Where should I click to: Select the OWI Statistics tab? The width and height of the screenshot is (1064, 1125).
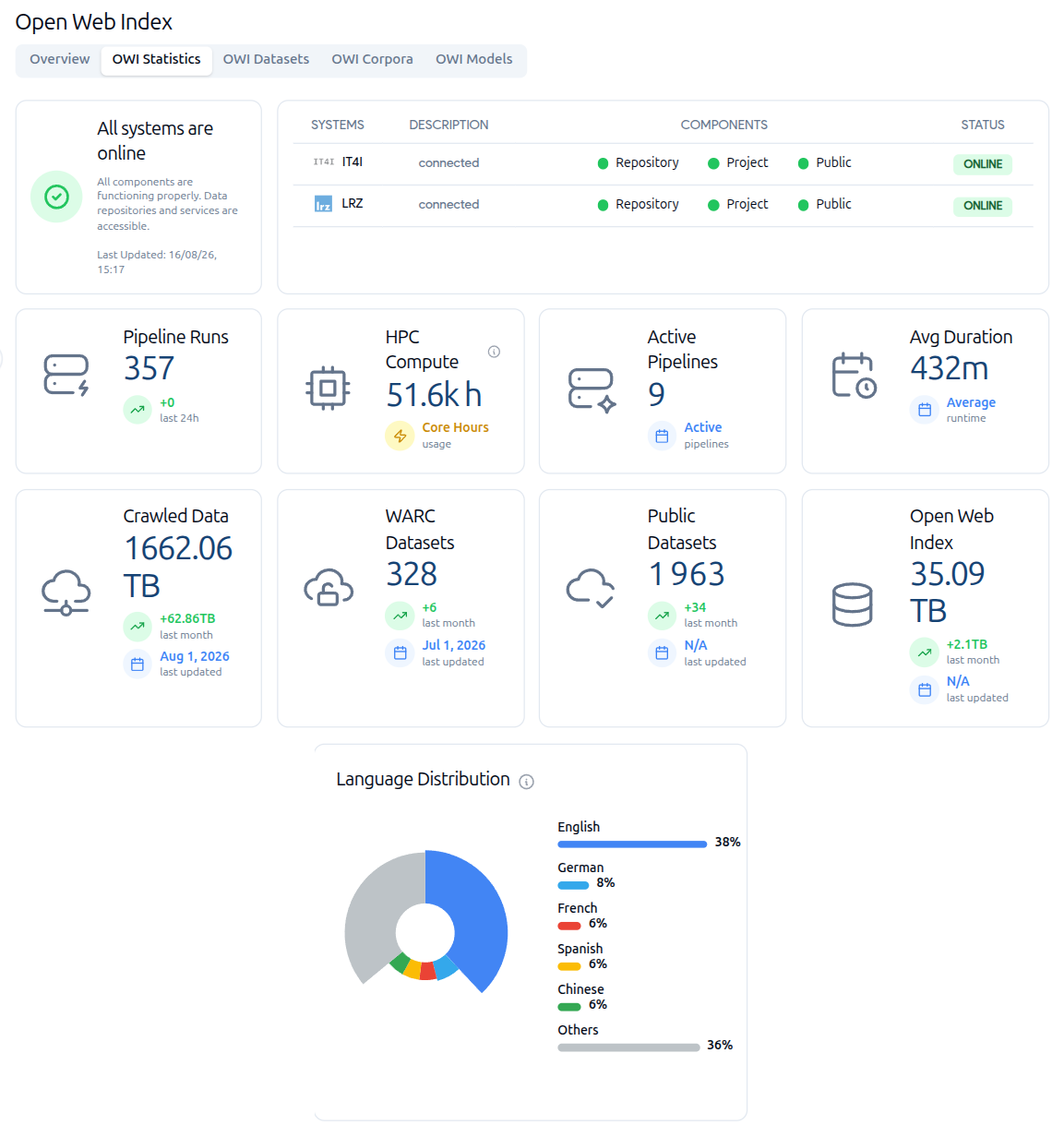tap(157, 59)
